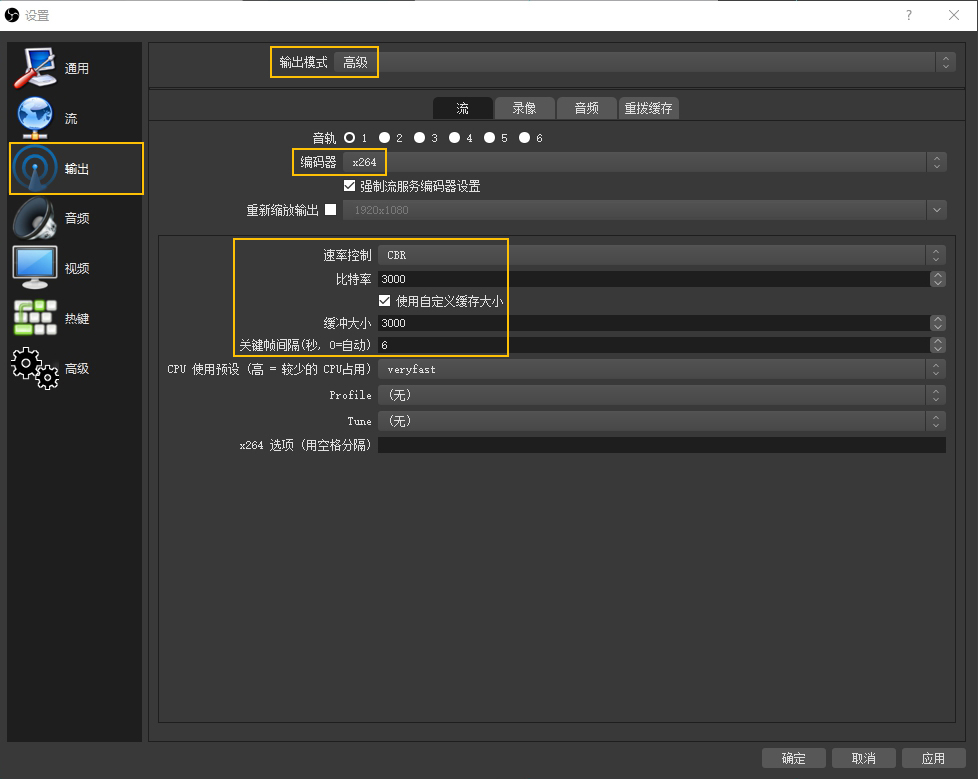This screenshot has width=978, height=779.
Task: Open the Profile dropdown
Action: 662,395
